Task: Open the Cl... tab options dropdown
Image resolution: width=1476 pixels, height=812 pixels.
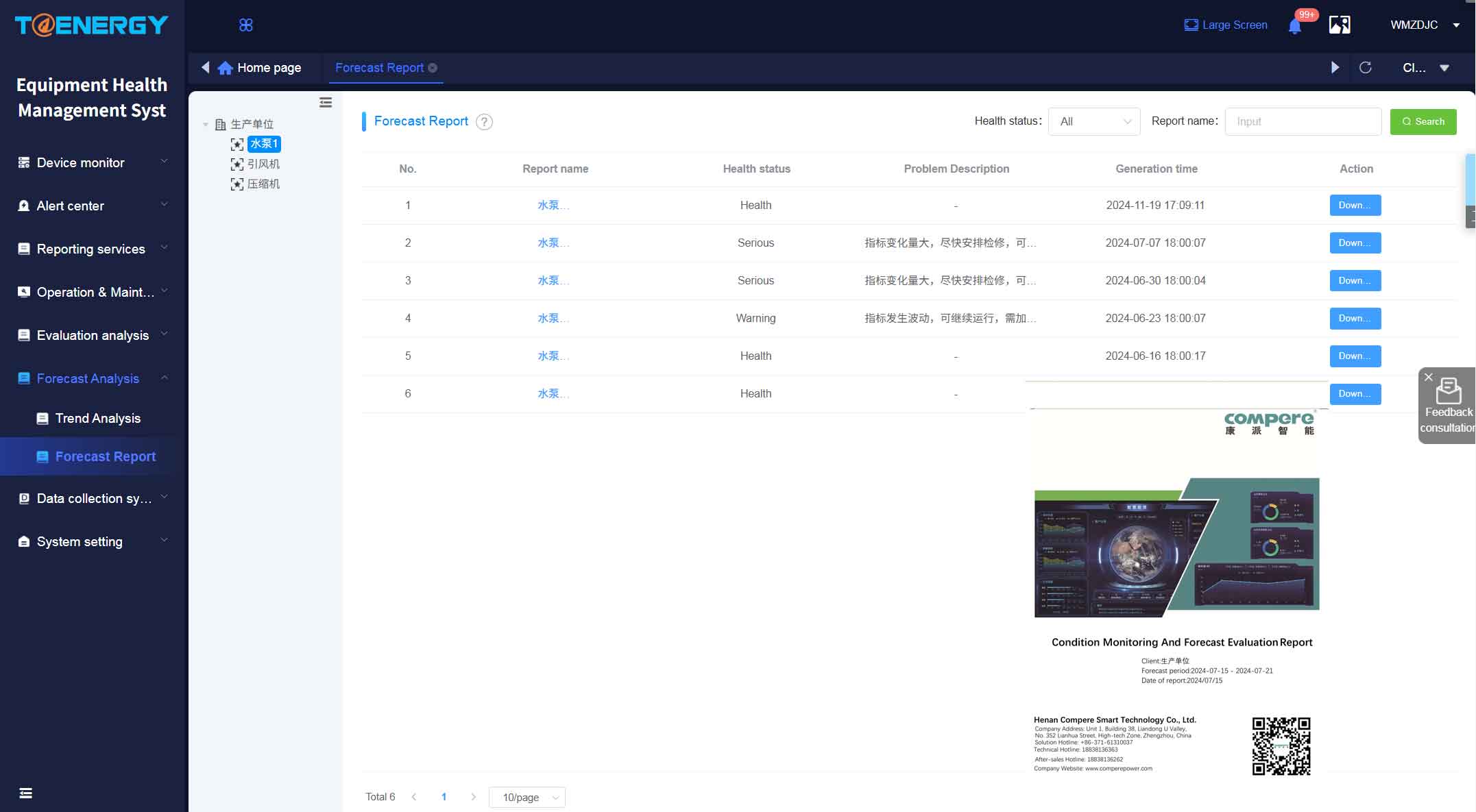Action: click(1425, 68)
